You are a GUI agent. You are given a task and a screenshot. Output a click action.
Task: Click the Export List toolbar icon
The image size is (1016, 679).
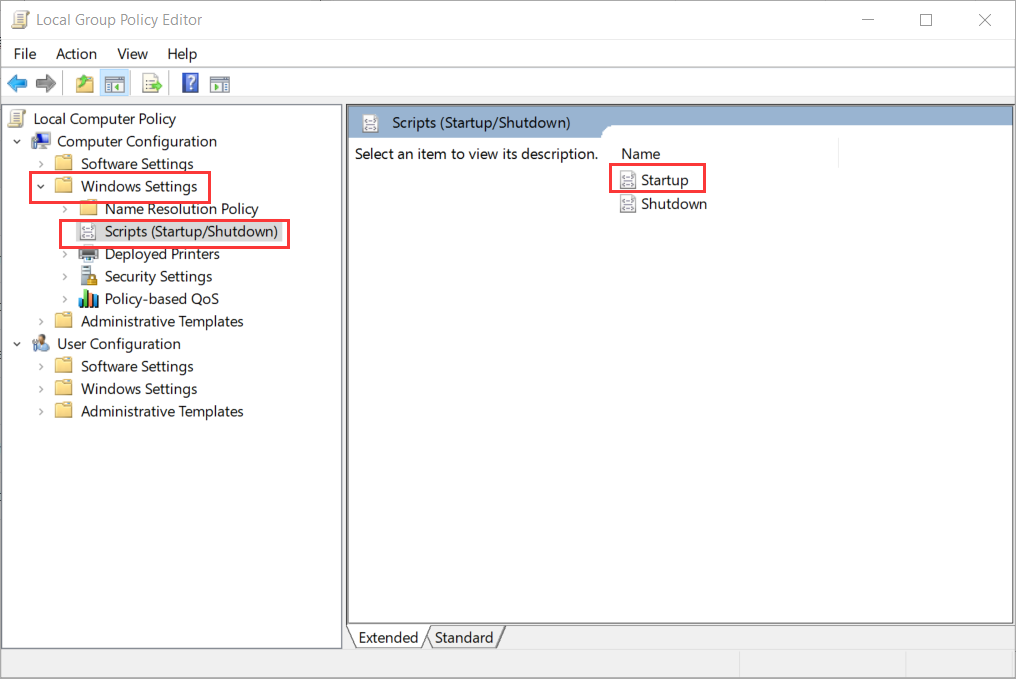152,84
